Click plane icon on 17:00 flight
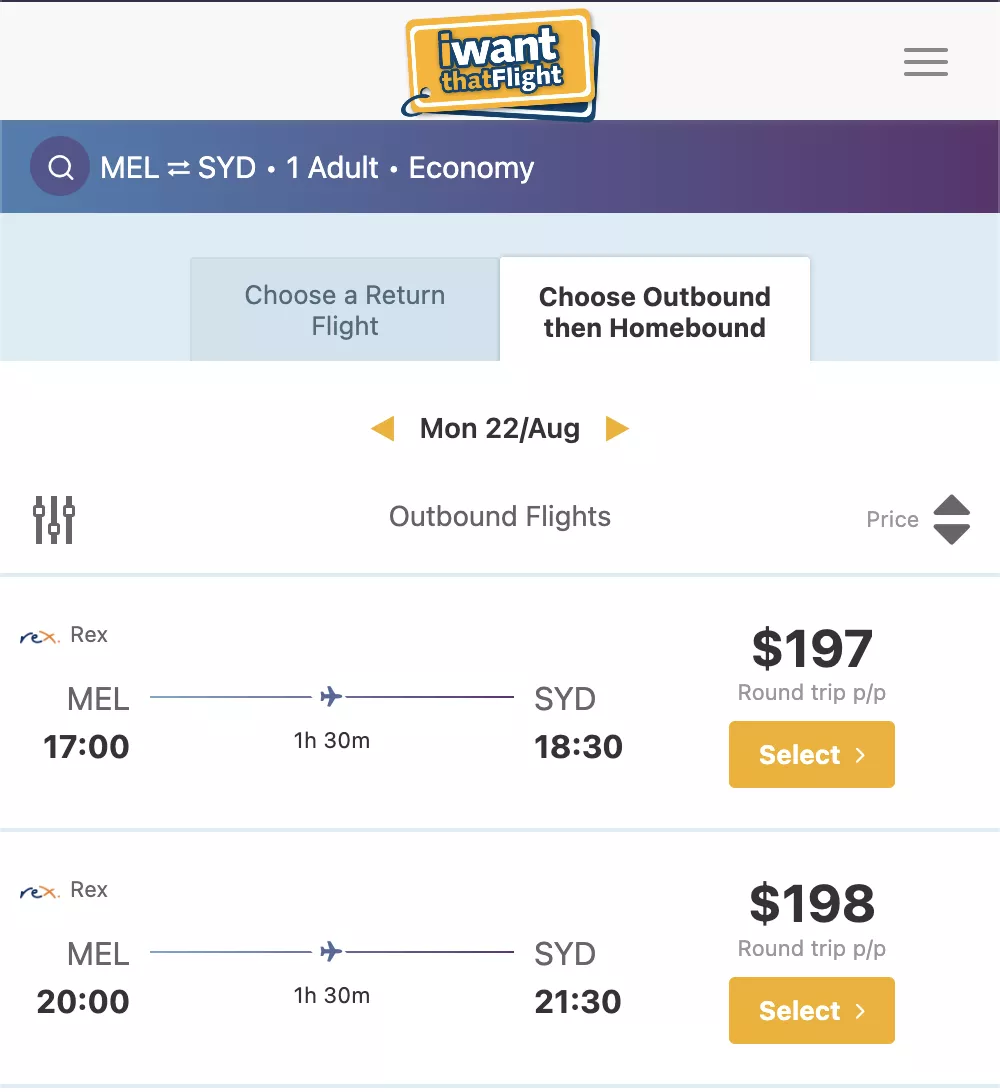The width and height of the screenshot is (1000, 1092). coord(331,696)
